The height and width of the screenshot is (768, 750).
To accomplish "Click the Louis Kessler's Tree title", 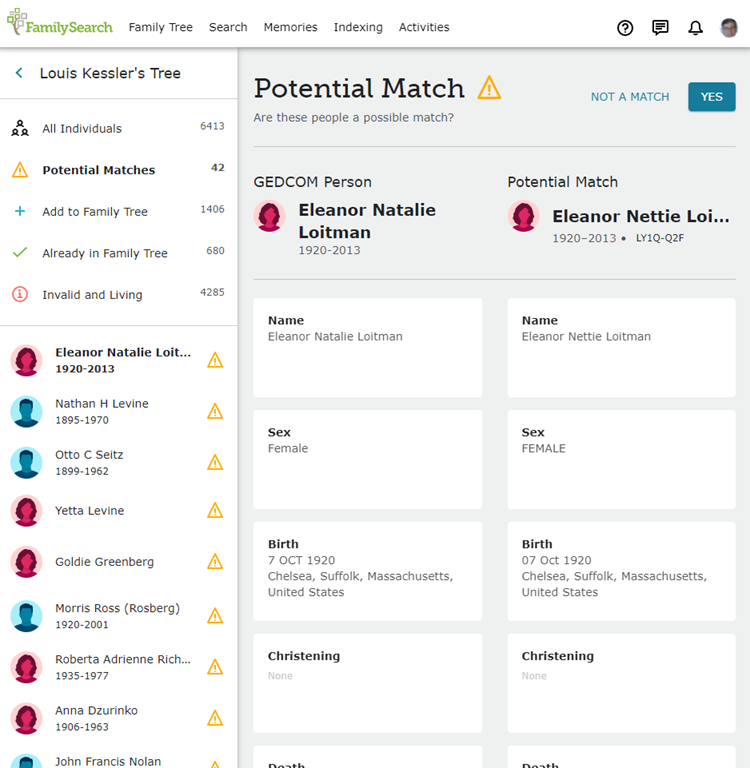I will (x=110, y=73).
